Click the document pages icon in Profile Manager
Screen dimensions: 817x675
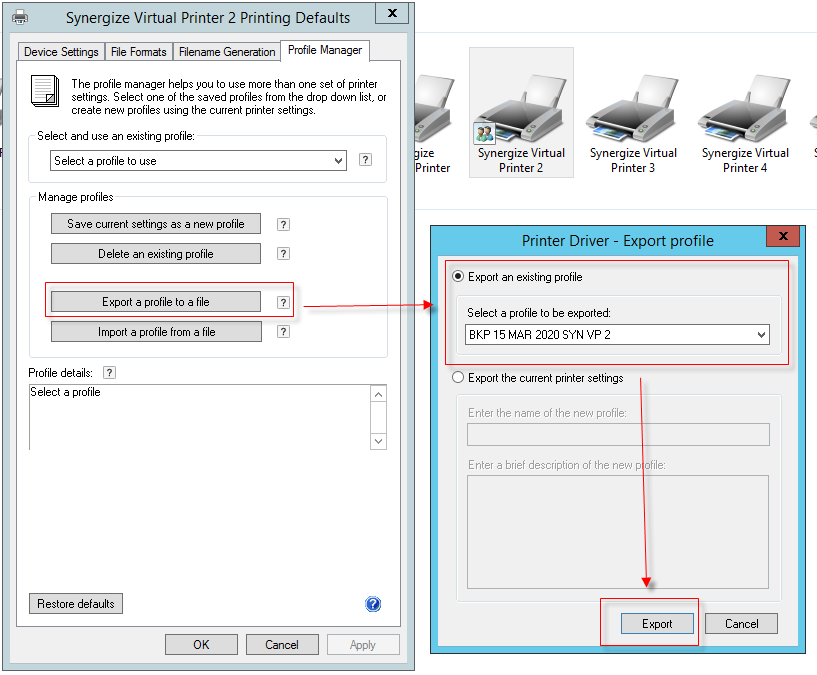(x=45, y=91)
